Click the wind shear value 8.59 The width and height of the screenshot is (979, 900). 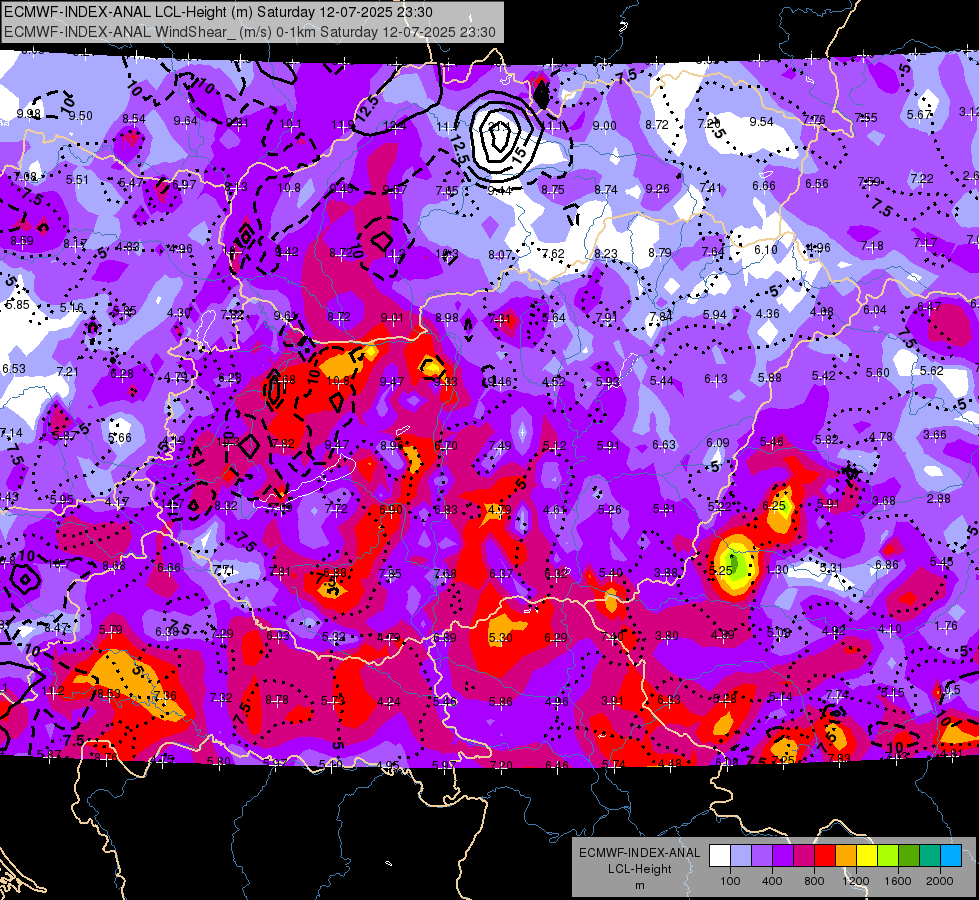pos(22,240)
